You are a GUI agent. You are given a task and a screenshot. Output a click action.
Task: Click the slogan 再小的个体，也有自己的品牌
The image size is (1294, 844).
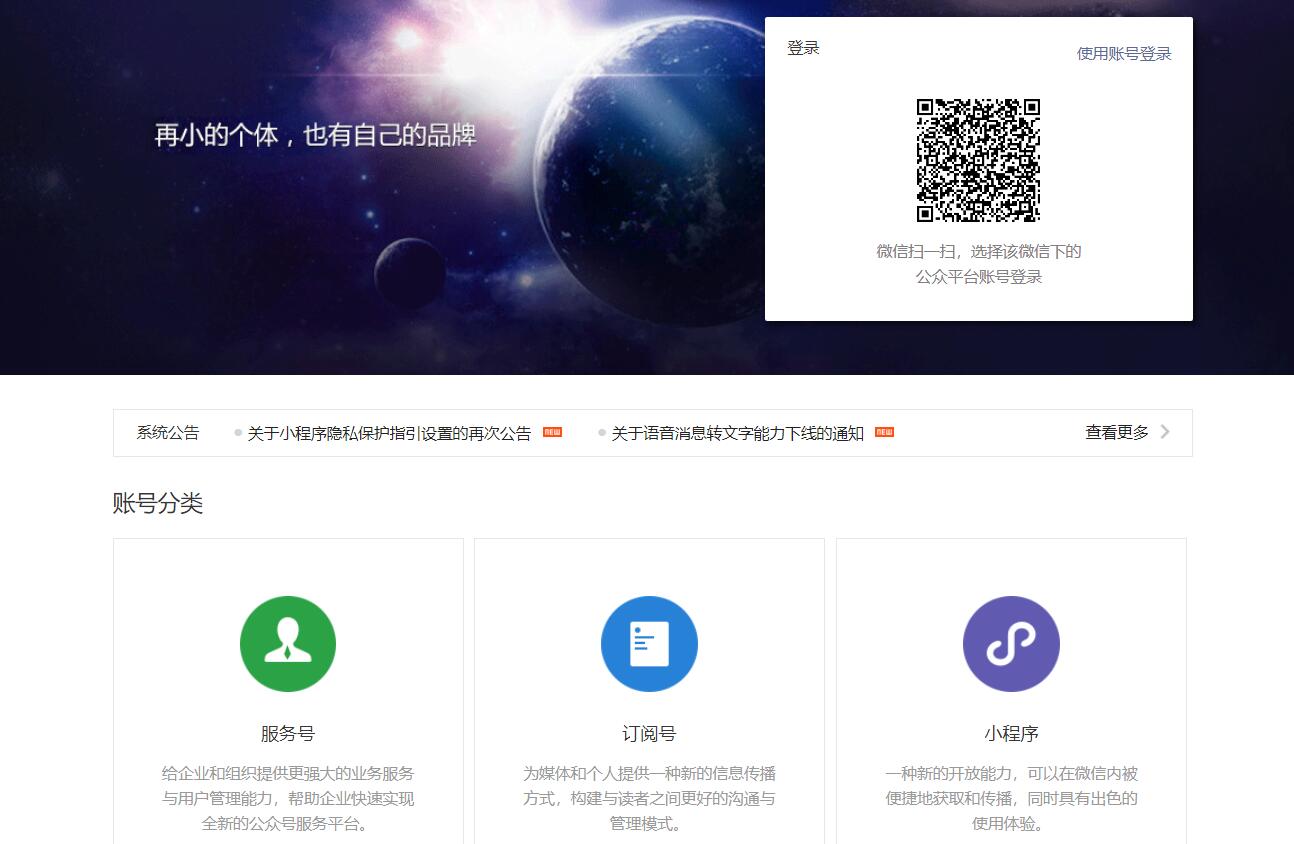pyautogui.click(x=316, y=135)
